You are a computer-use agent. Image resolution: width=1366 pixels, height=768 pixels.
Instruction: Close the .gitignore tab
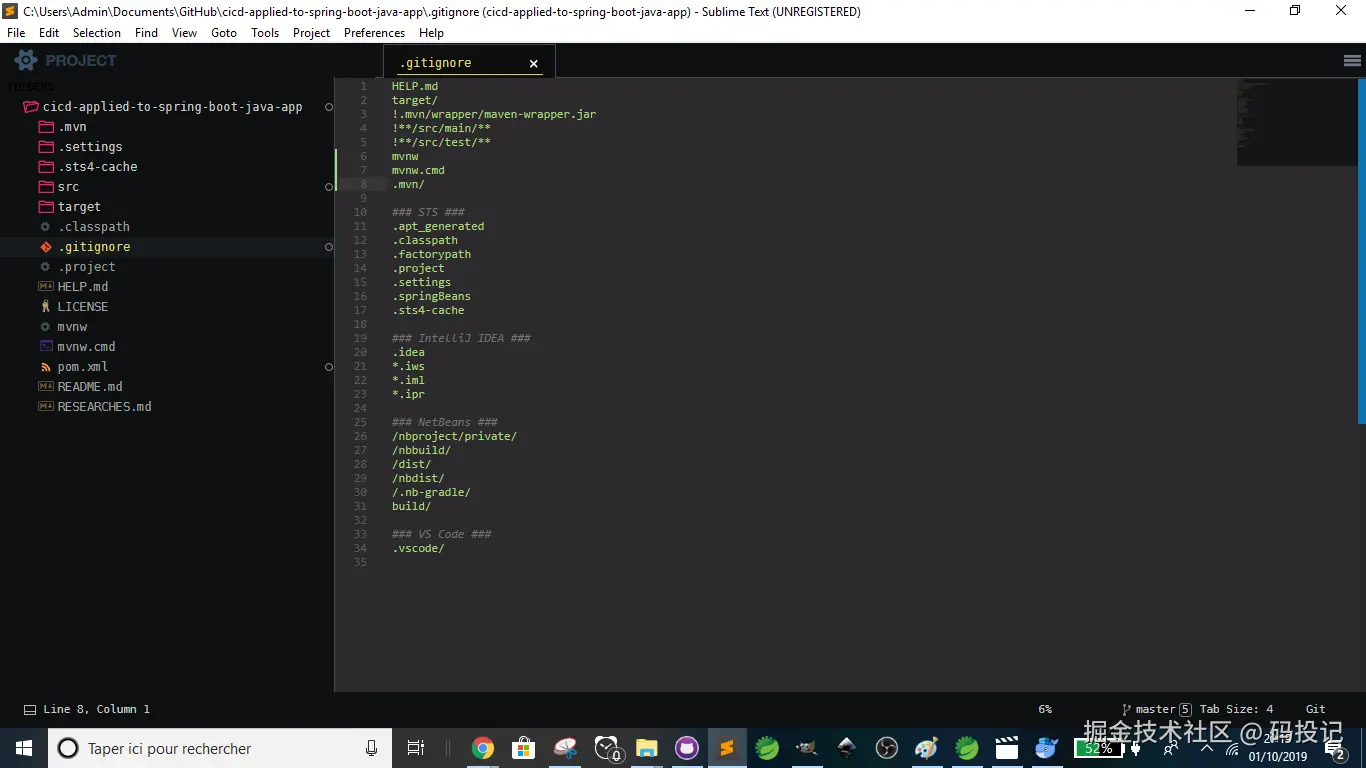pyautogui.click(x=534, y=63)
